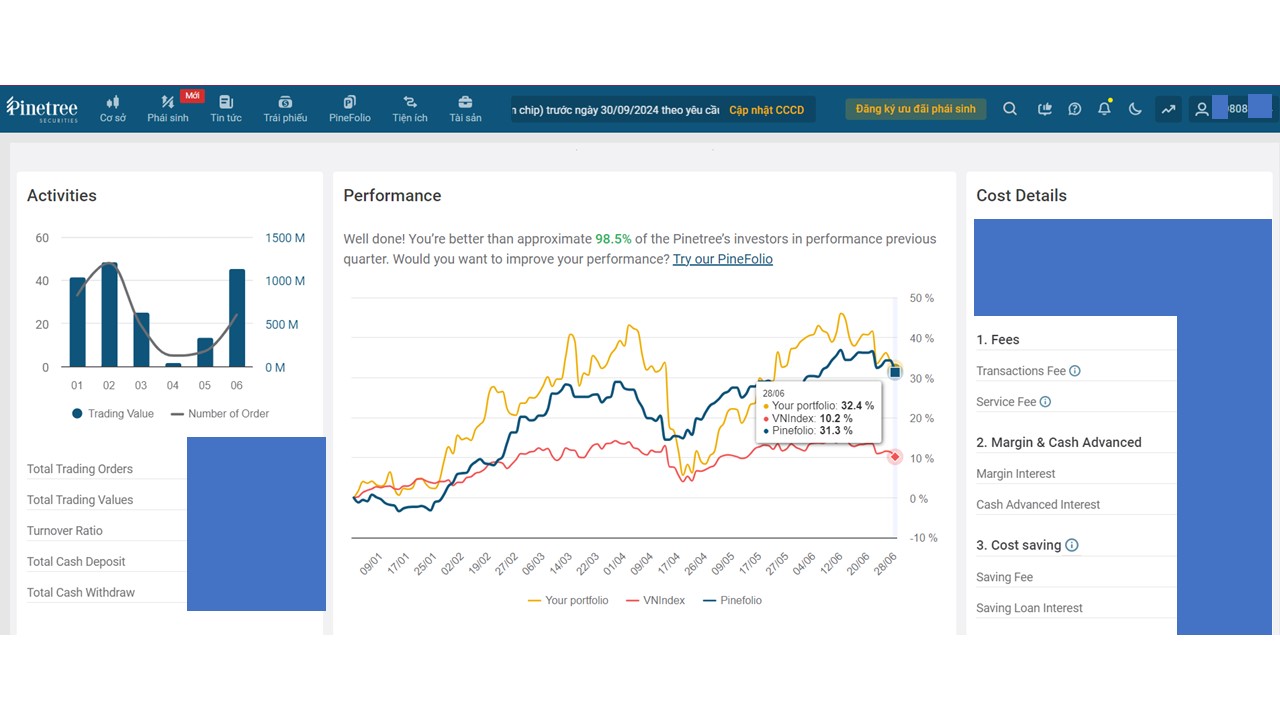The width and height of the screenshot is (1280, 720).
Task: Click the 28/06 date on chart axis
Action: pyautogui.click(x=884, y=563)
